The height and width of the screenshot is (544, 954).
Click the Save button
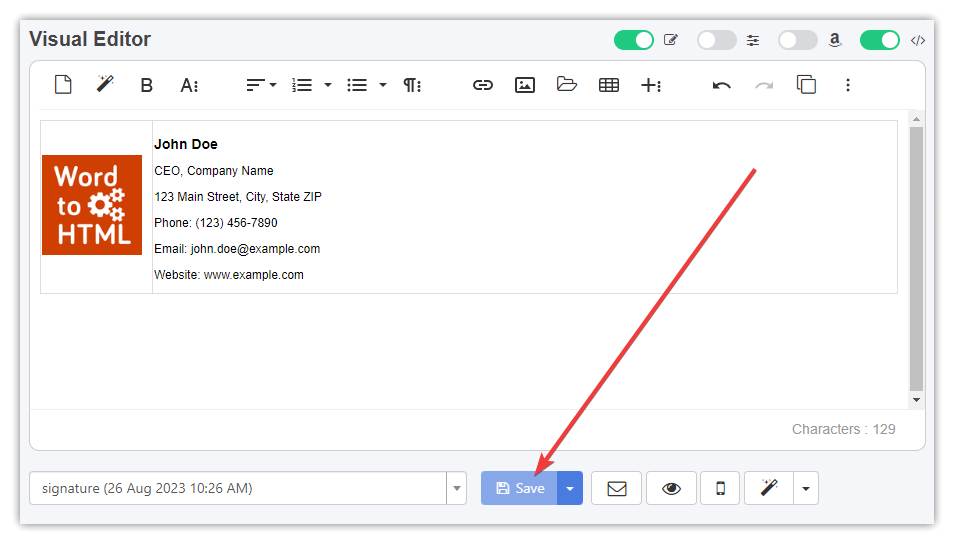[x=519, y=488]
